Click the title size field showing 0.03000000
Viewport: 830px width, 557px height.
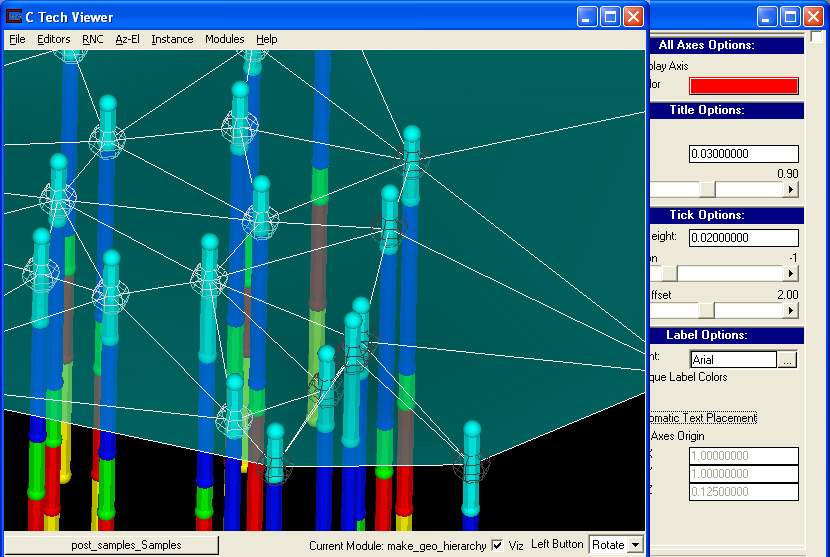tap(743, 154)
